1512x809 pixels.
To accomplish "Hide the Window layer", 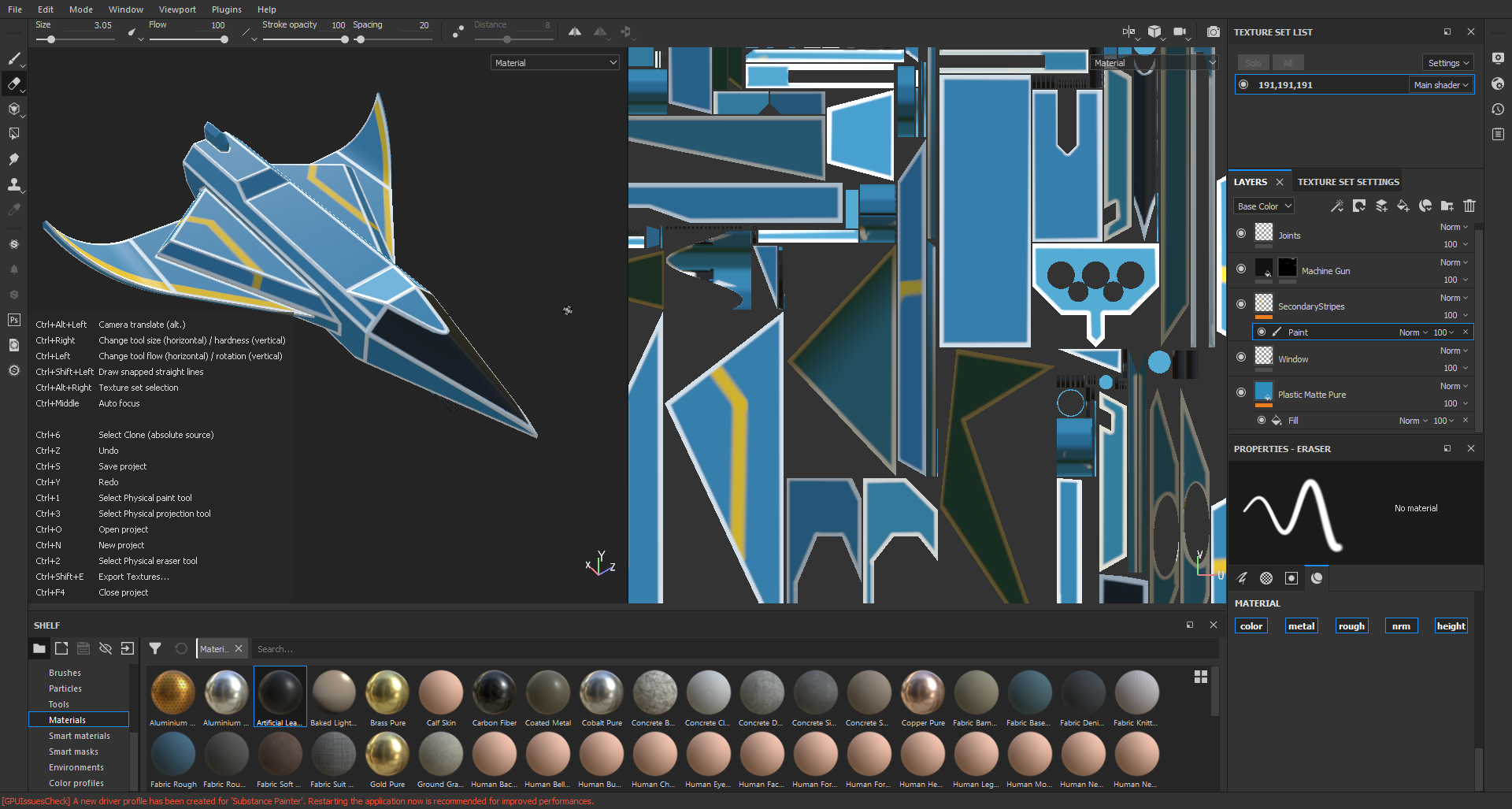I will (1241, 357).
